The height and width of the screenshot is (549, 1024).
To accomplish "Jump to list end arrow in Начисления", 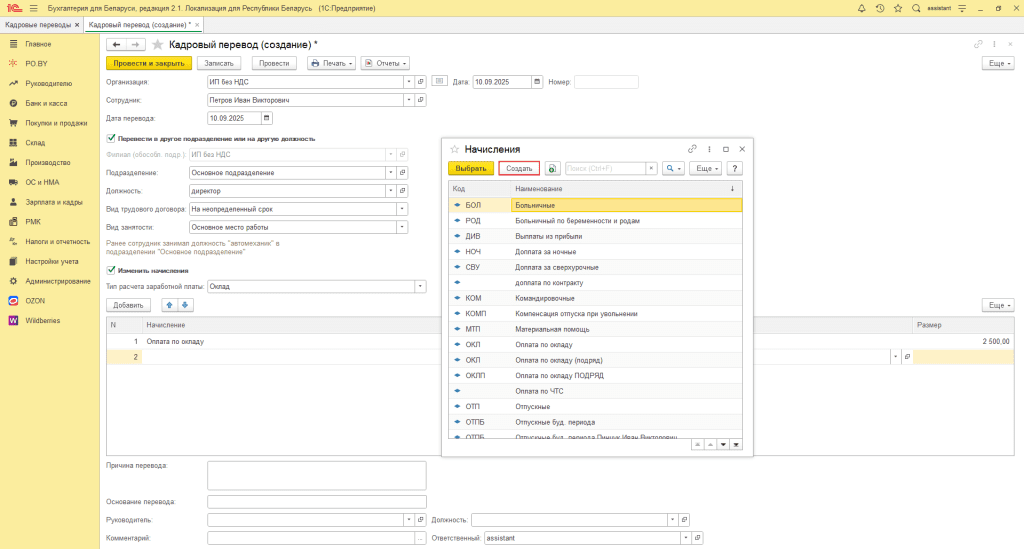I will click(736, 445).
